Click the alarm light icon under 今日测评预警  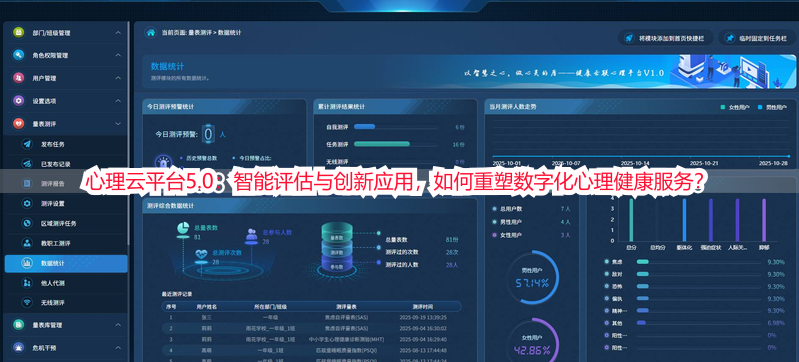coord(163,162)
